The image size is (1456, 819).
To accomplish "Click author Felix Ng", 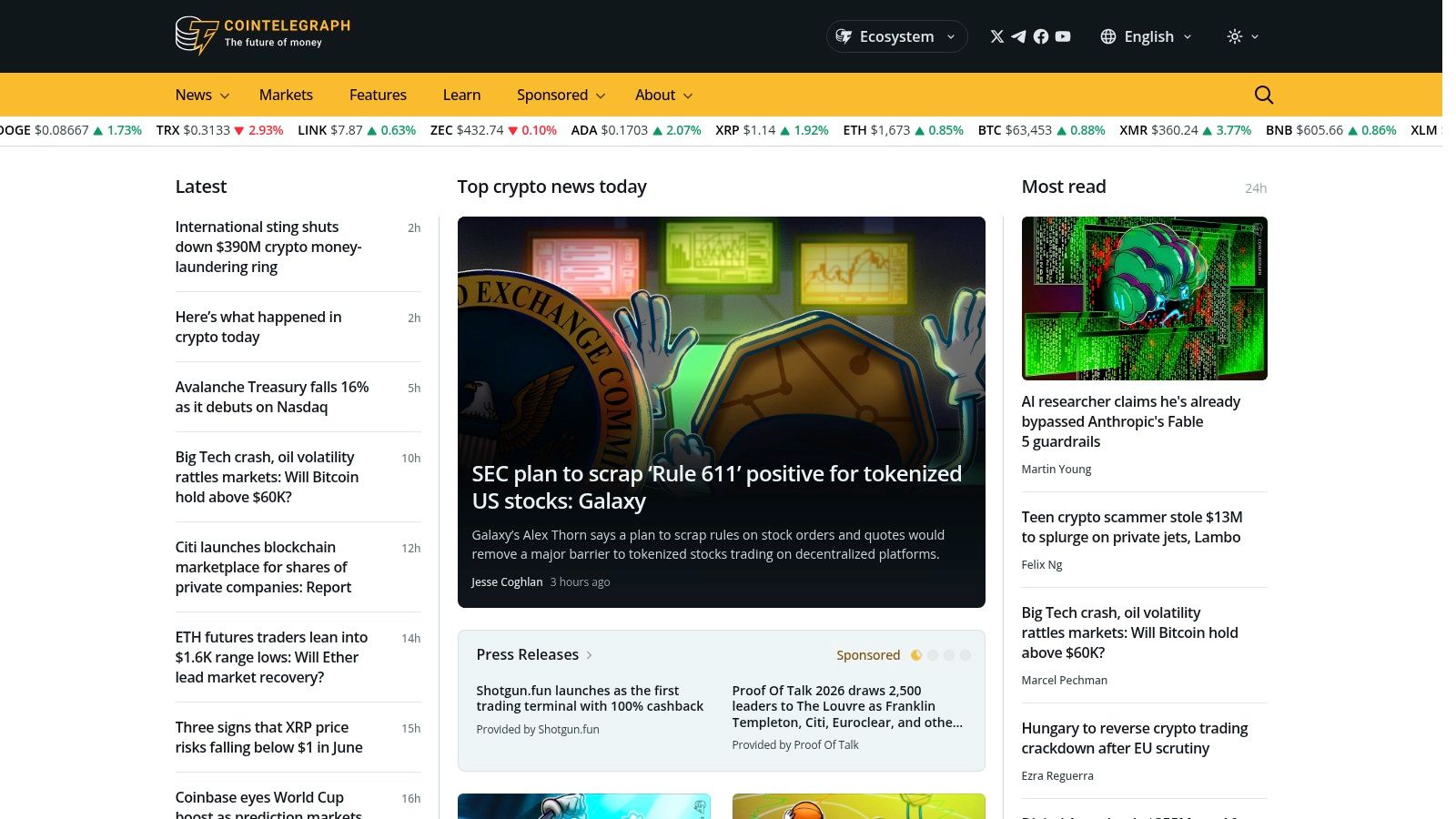I will (1041, 564).
